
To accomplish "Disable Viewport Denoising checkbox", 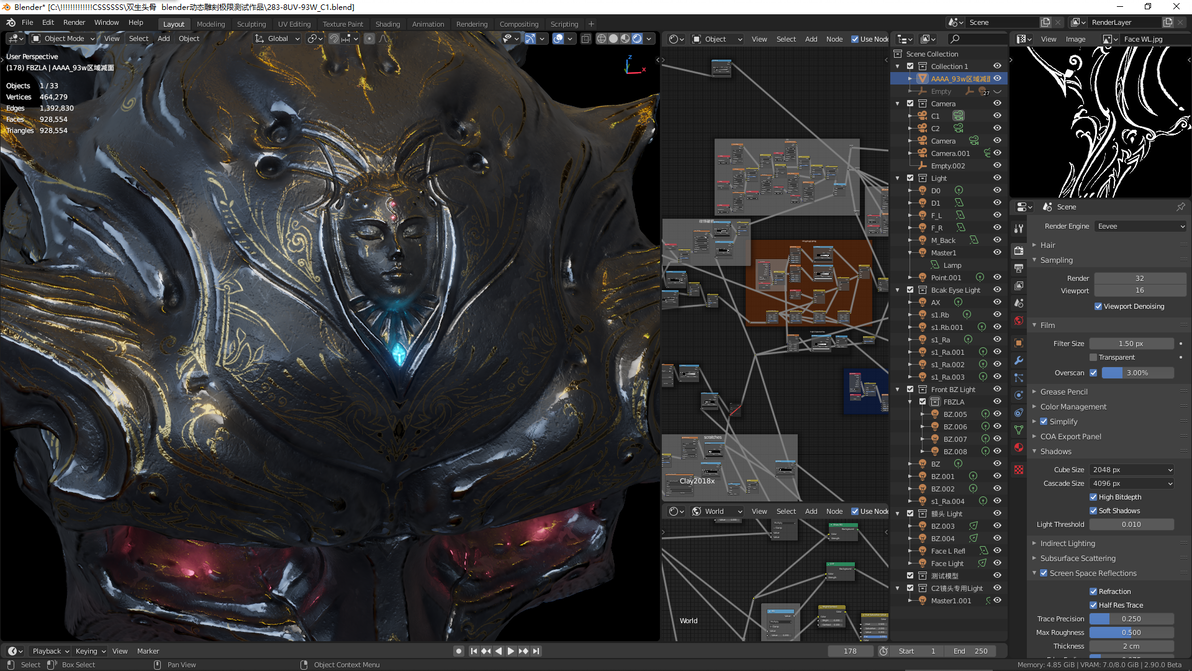I will coord(1098,306).
